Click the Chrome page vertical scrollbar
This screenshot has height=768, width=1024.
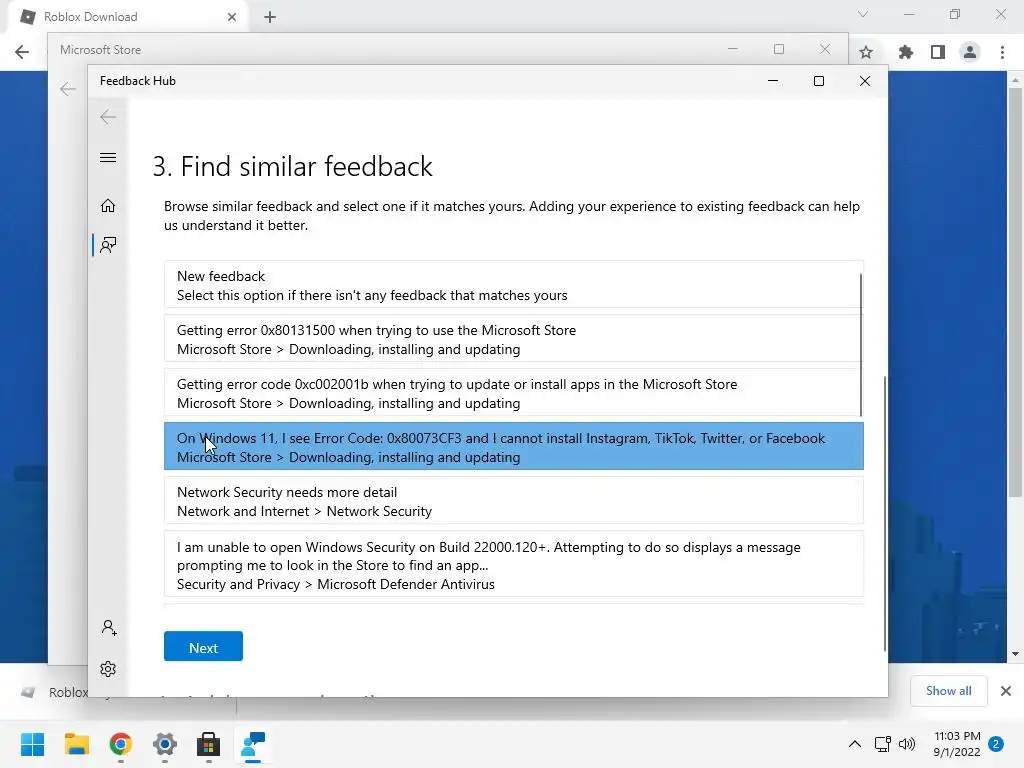pos(1015,293)
